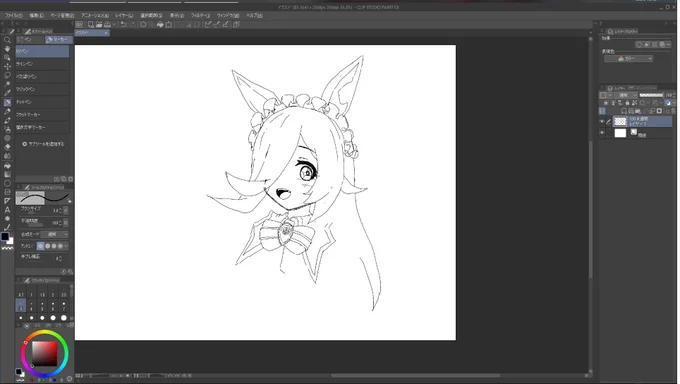This screenshot has width=680, height=384.
Task: Select the Pencil tool
Action: (7, 112)
